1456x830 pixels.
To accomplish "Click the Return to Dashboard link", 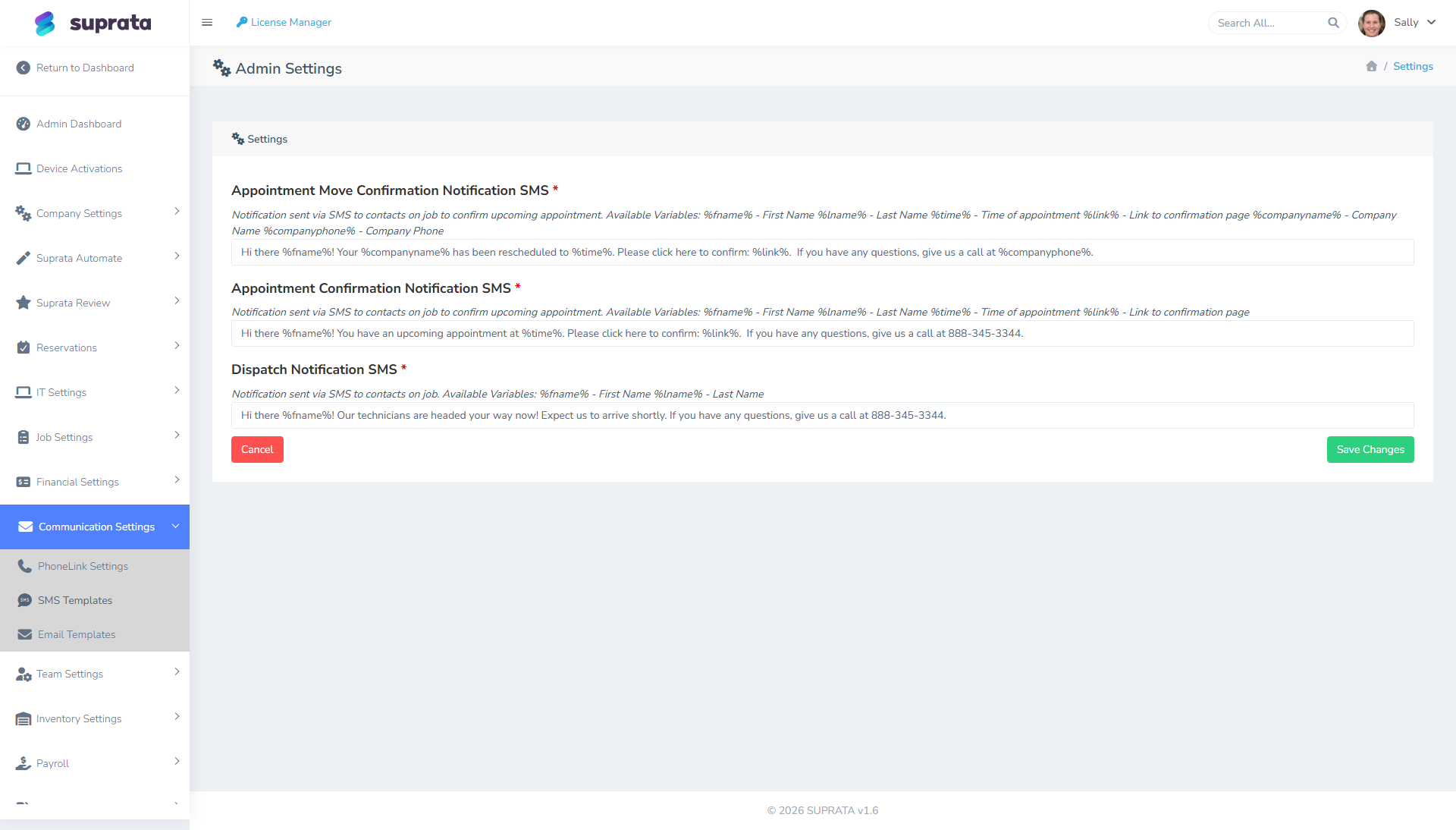I will [85, 68].
